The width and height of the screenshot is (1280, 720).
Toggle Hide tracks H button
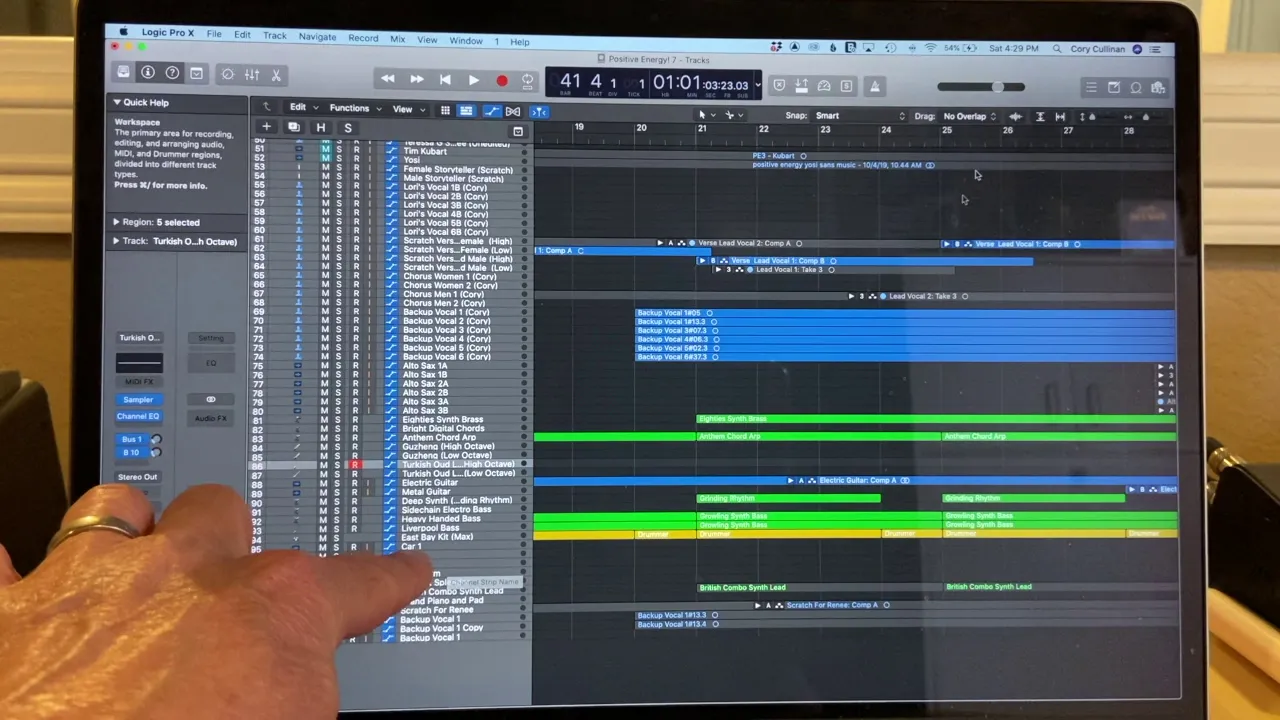point(320,127)
